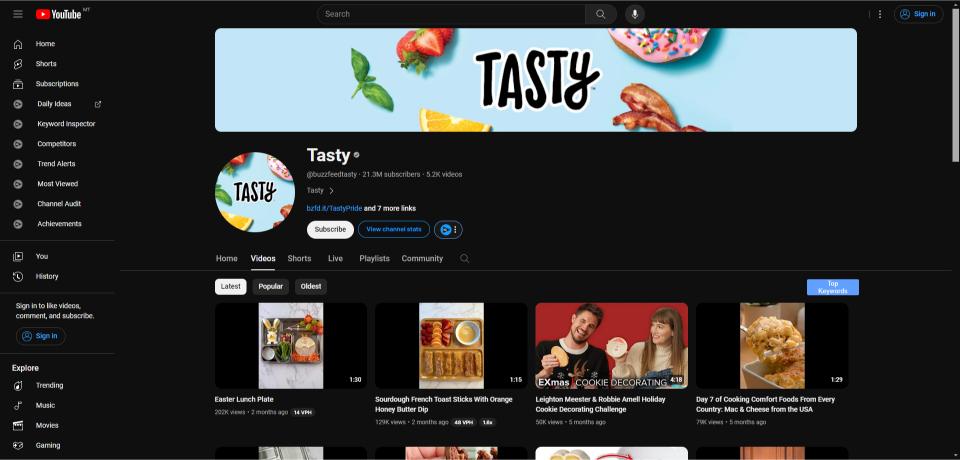Click into the Search field
The height and width of the screenshot is (460, 960).
(451, 14)
